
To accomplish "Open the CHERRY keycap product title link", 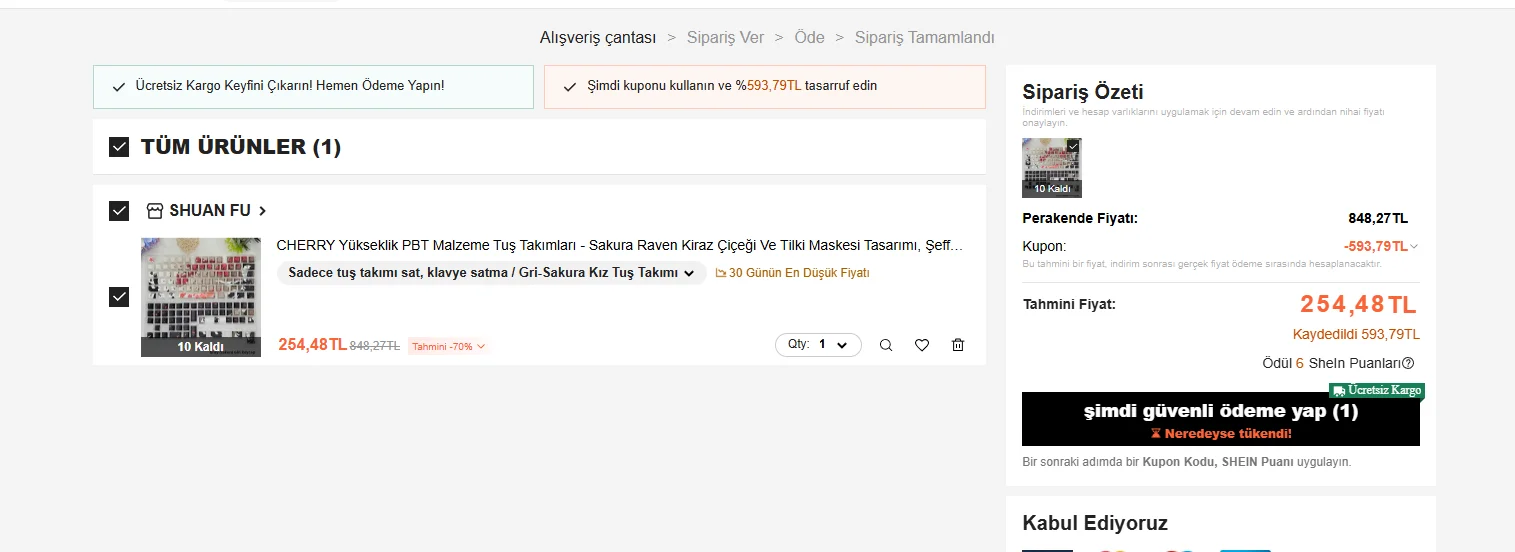I will click(620, 245).
